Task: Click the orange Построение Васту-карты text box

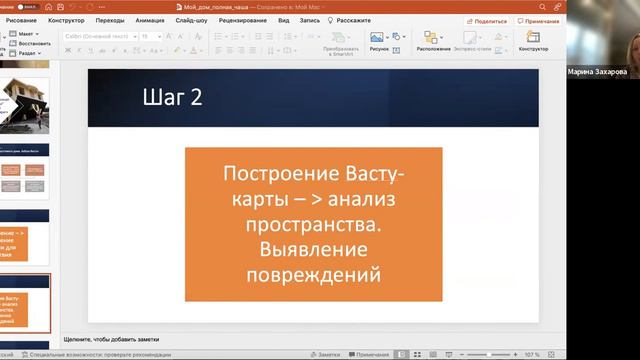Action: pos(313,224)
